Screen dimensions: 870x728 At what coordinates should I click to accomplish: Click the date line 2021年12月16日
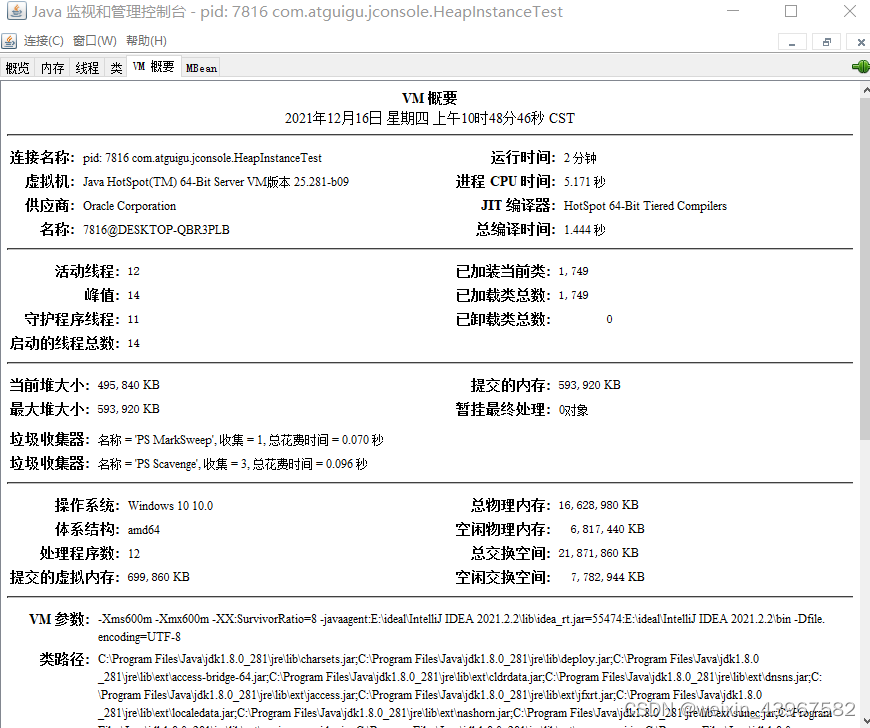[x=429, y=118]
